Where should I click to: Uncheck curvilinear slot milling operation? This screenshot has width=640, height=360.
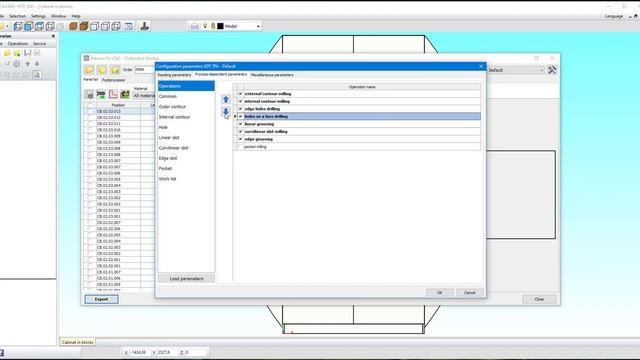pyautogui.click(x=240, y=131)
